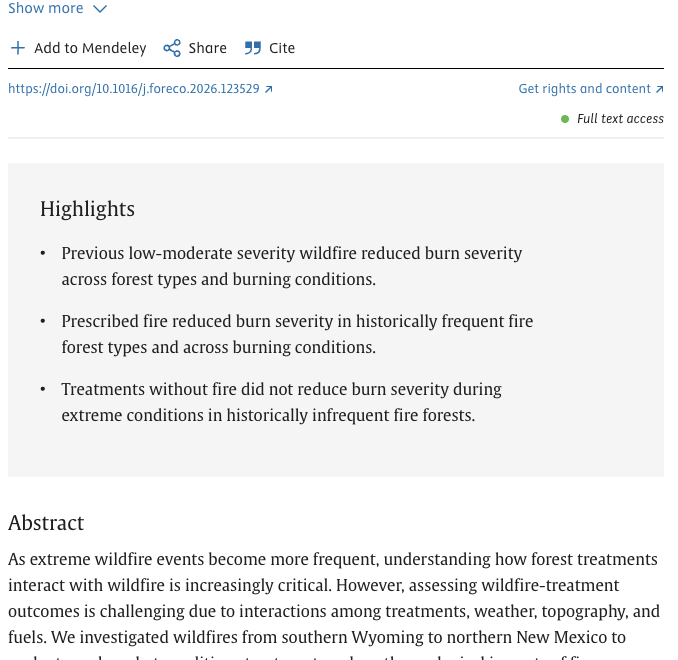Click the quotation mark Cite icon
Image resolution: width=678 pixels, height=660 pixels.
point(253,48)
